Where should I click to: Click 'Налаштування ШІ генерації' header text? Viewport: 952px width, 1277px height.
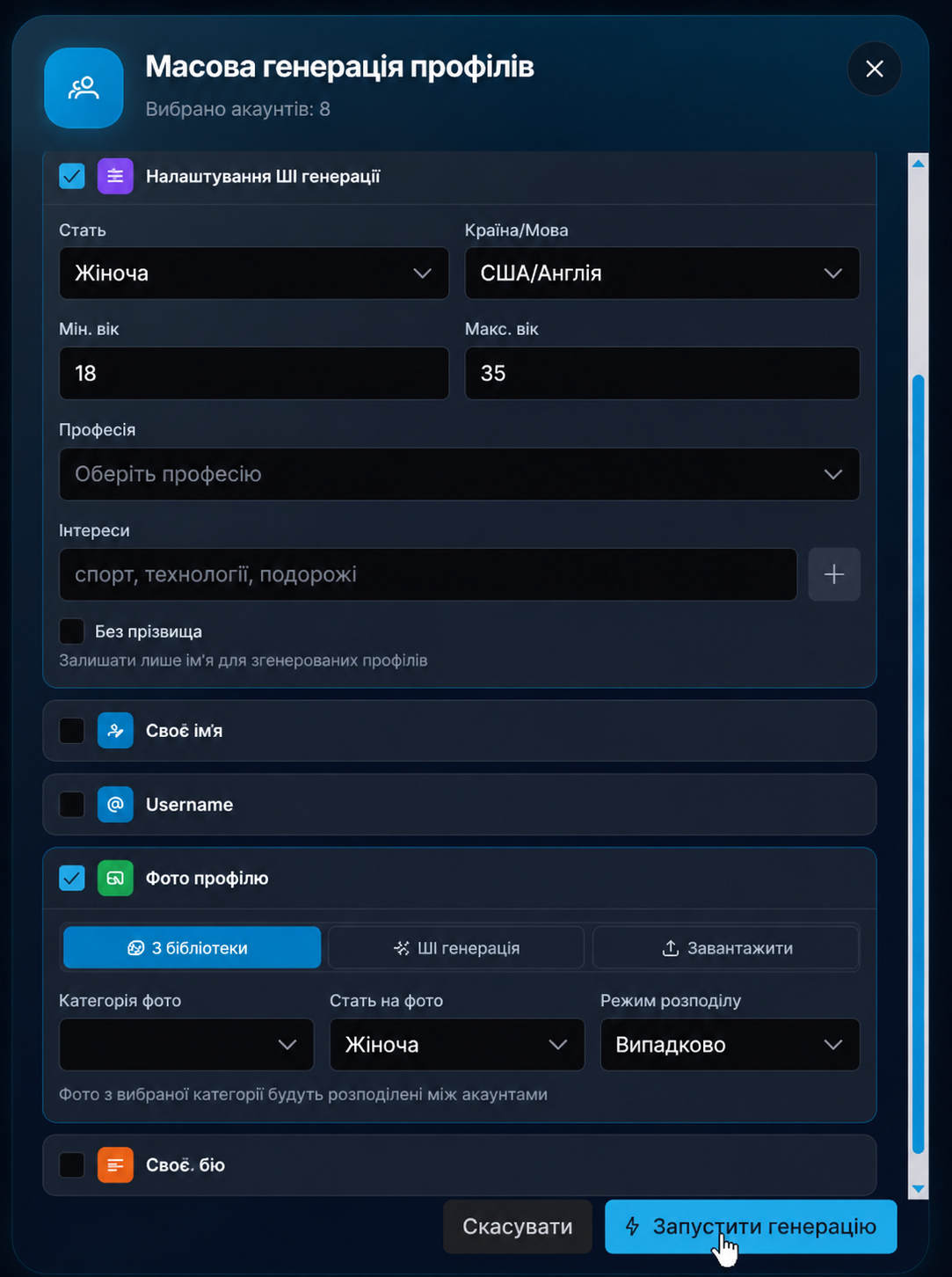click(x=263, y=176)
